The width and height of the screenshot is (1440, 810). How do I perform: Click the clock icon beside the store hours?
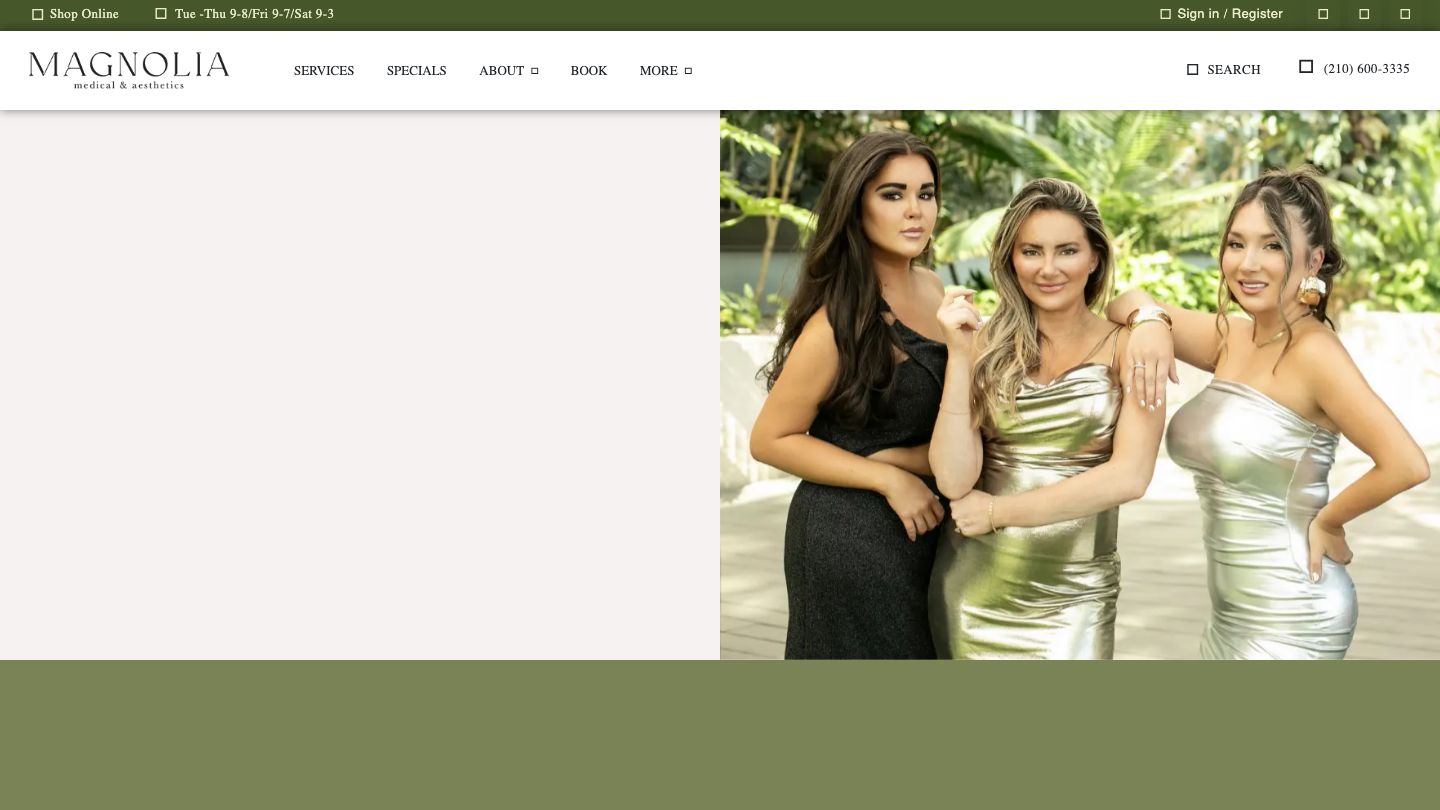[161, 14]
